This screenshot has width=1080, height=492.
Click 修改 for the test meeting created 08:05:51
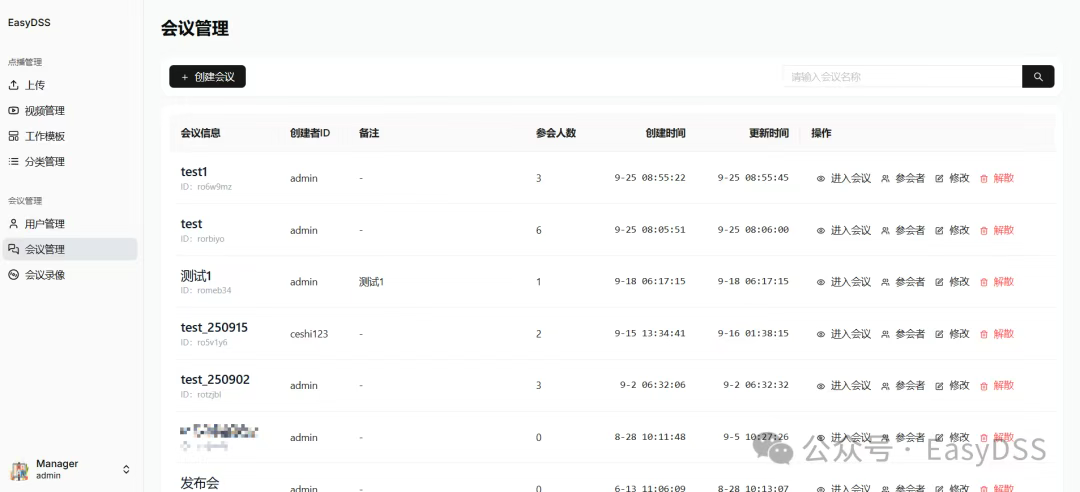(x=952, y=230)
